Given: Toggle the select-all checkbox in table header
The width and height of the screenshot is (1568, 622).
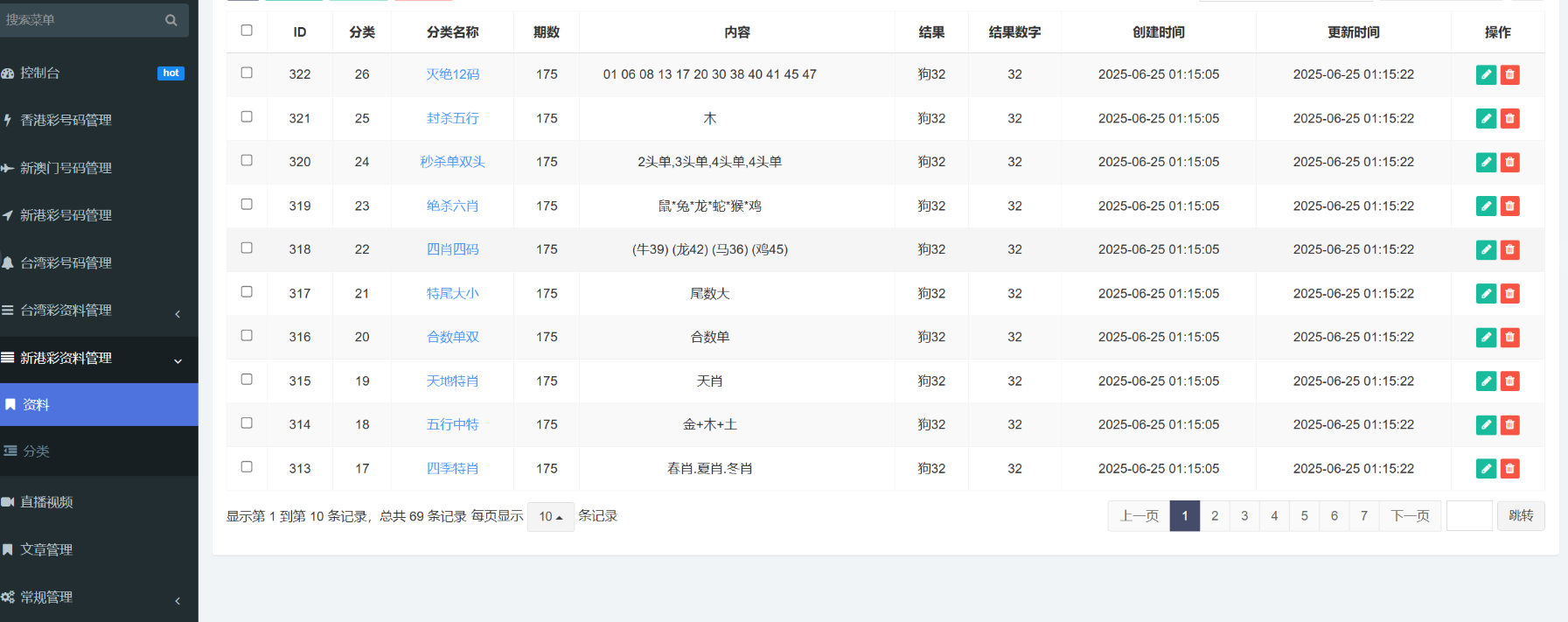Looking at the screenshot, I should (x=247, y=30).
